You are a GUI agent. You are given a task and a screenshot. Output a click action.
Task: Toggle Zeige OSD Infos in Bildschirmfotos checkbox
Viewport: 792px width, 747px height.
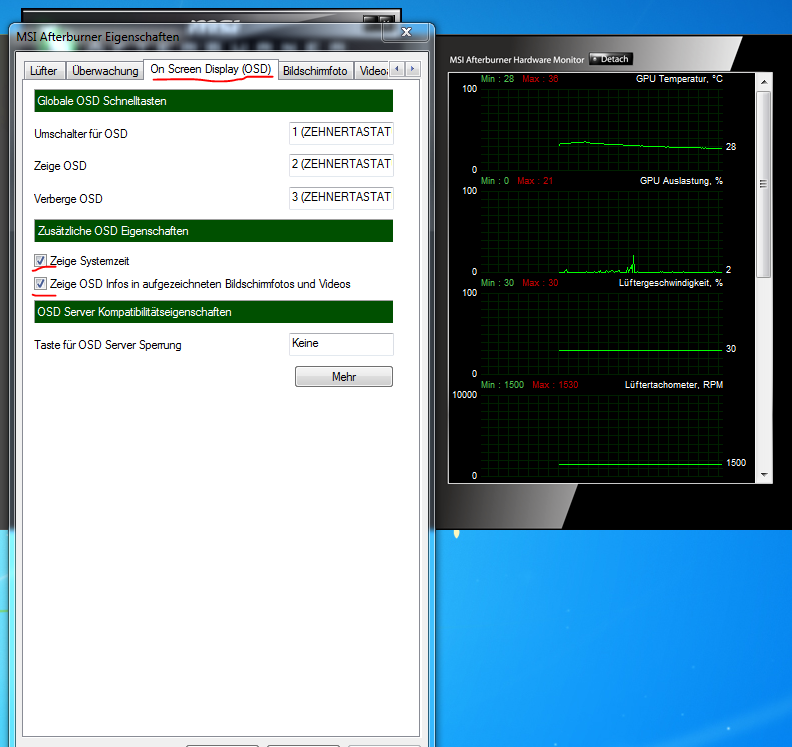40,284
